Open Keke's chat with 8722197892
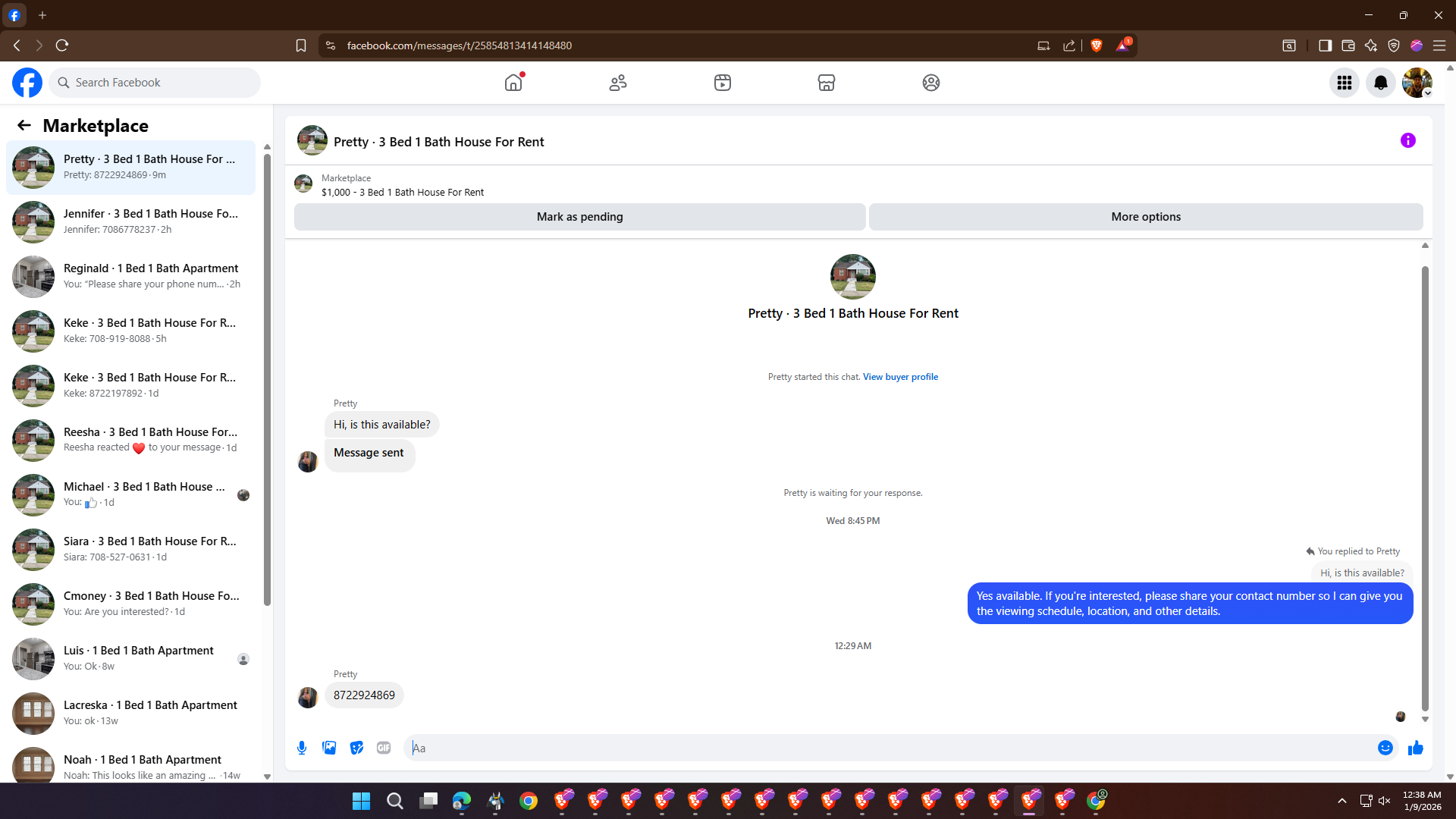Image resolution: width=1456 pixels, height=819 pixels. pos(130,386)
